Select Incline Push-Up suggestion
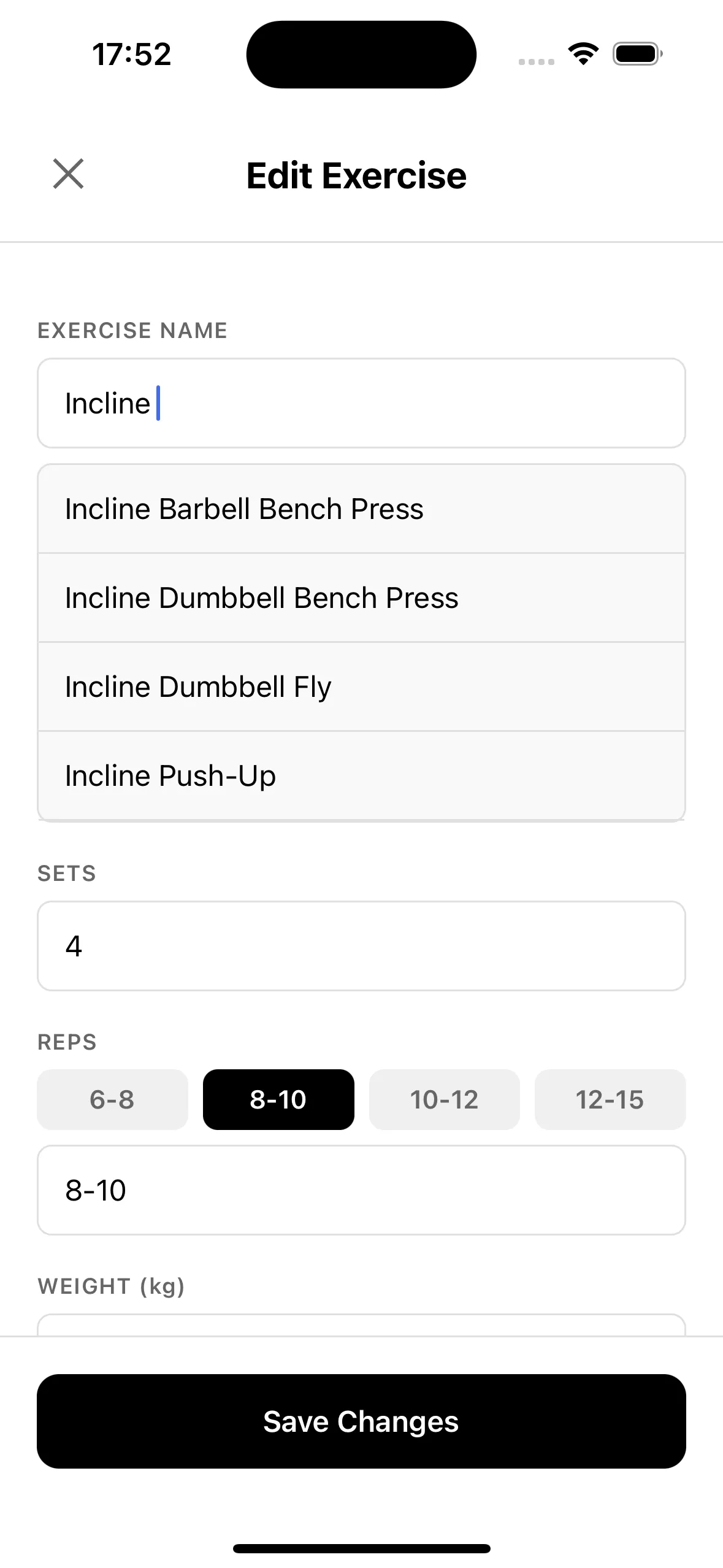 click(x=361, y=776)
